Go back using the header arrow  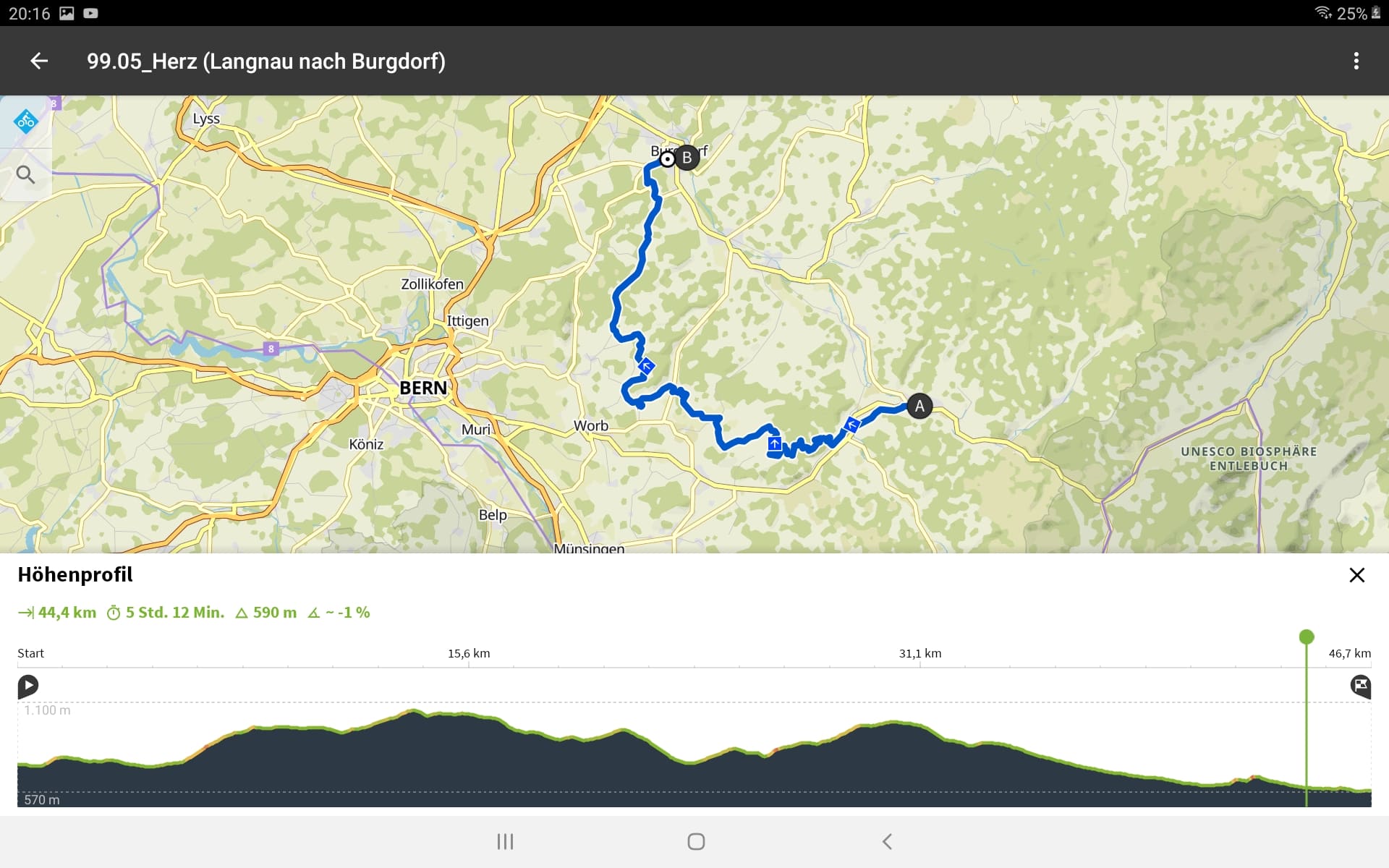[39, 61]
